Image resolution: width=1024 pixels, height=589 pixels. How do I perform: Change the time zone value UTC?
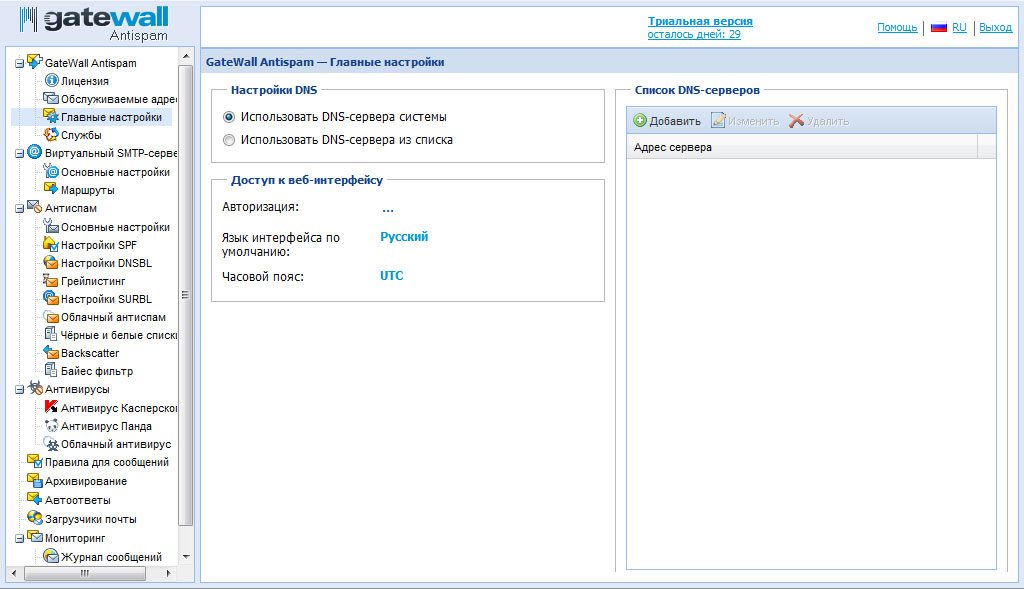pyautogui.click(x=392, y=276)
